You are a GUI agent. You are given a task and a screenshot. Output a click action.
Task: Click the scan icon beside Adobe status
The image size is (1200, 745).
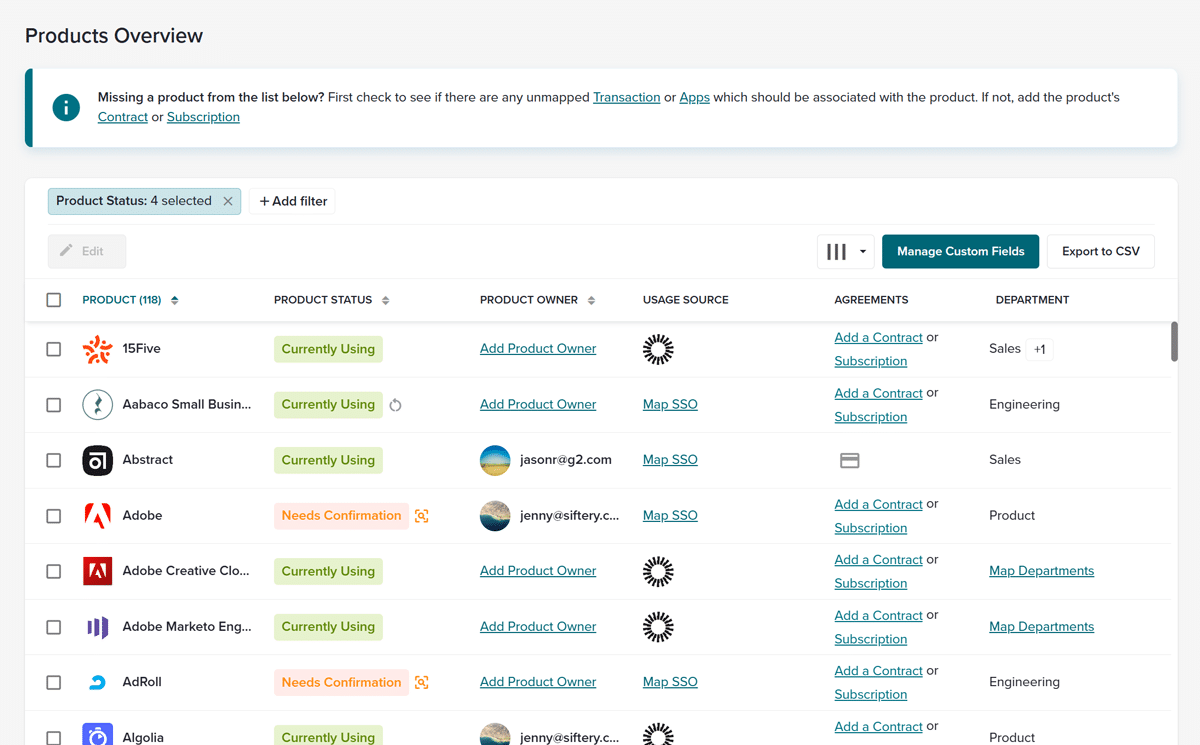point(422,516)
